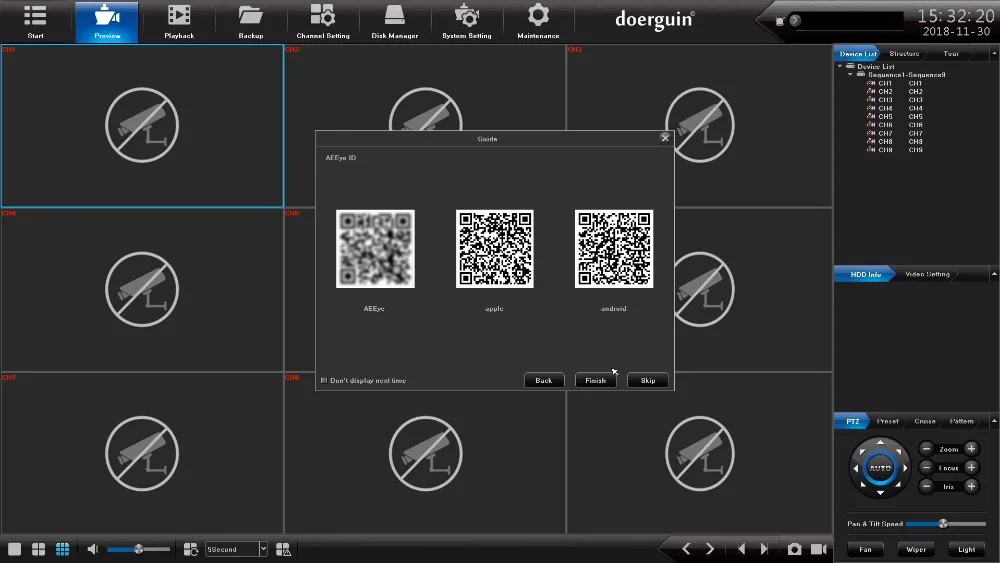Switch to nine-view grid layout
This screenshot has height=563, width=1000.
click(x=62, y=549)
